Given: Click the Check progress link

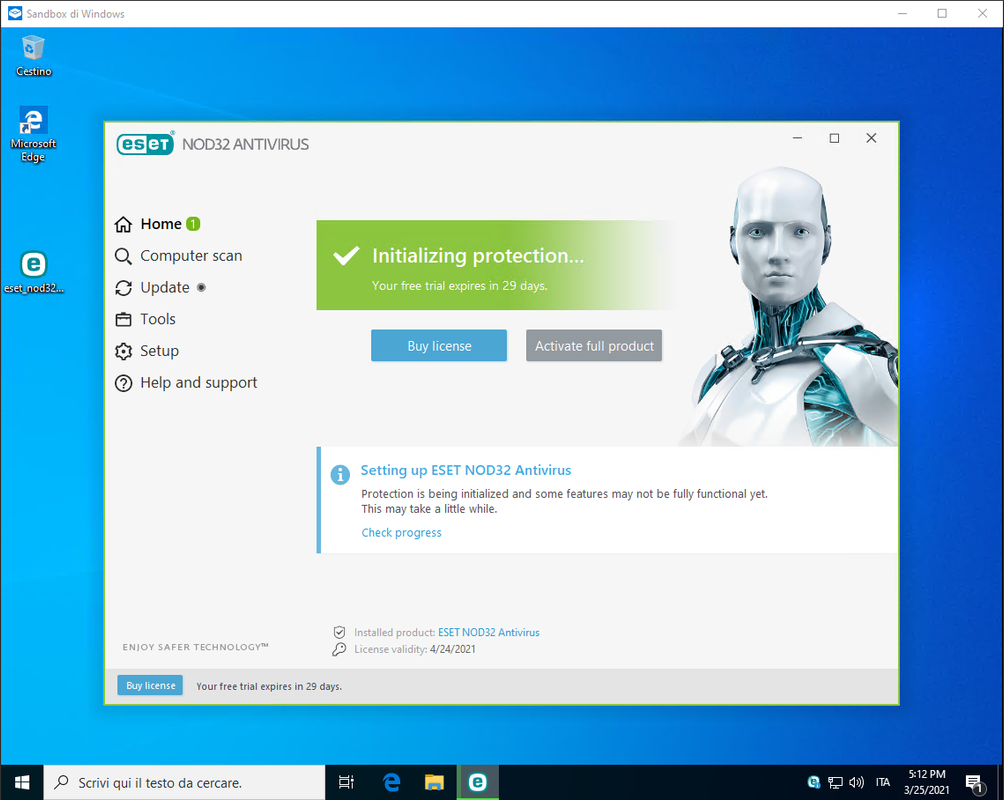Looking at the screenshot, I should (401, 532).
